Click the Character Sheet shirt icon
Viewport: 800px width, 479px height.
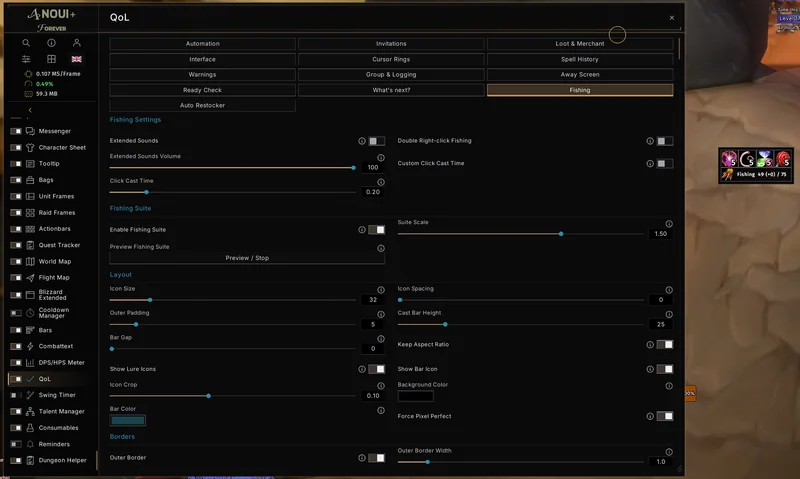click(x=30, y=147)
